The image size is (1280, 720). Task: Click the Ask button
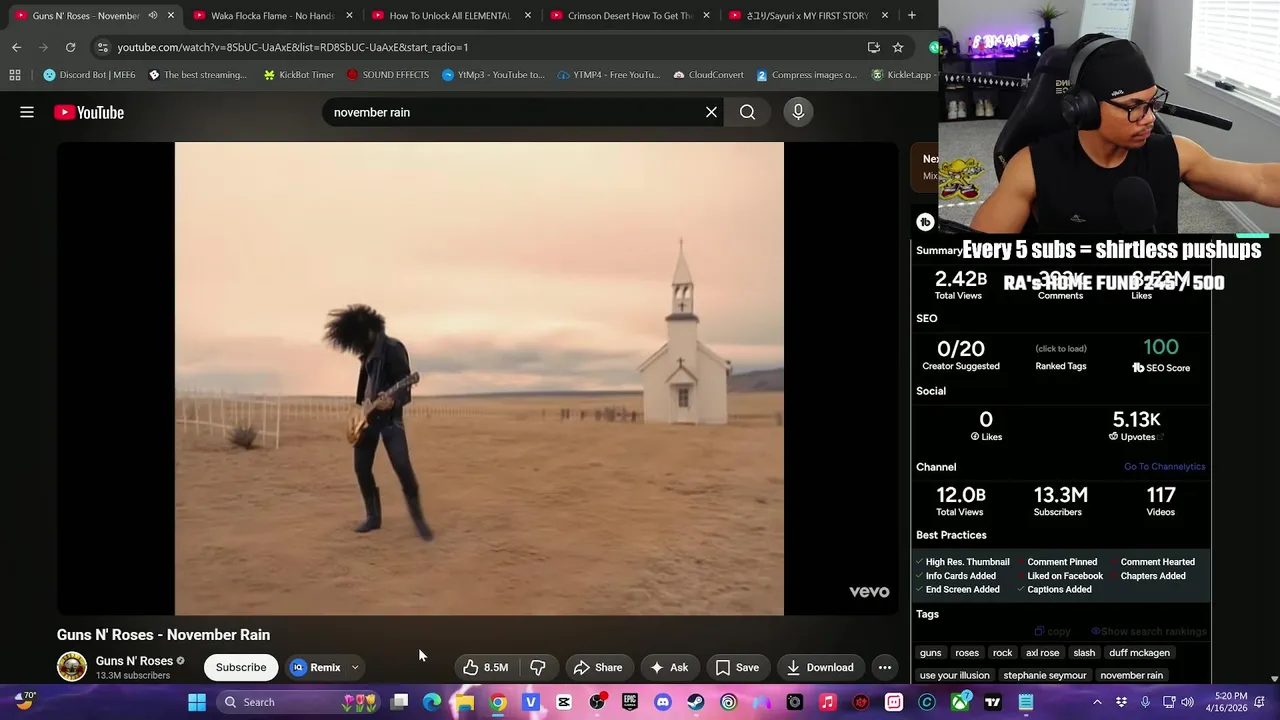669,667
